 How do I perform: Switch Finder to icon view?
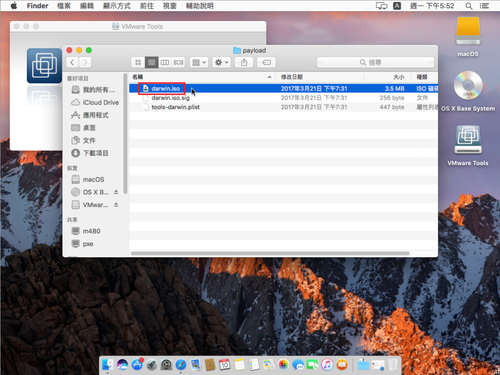click(138, 62)
